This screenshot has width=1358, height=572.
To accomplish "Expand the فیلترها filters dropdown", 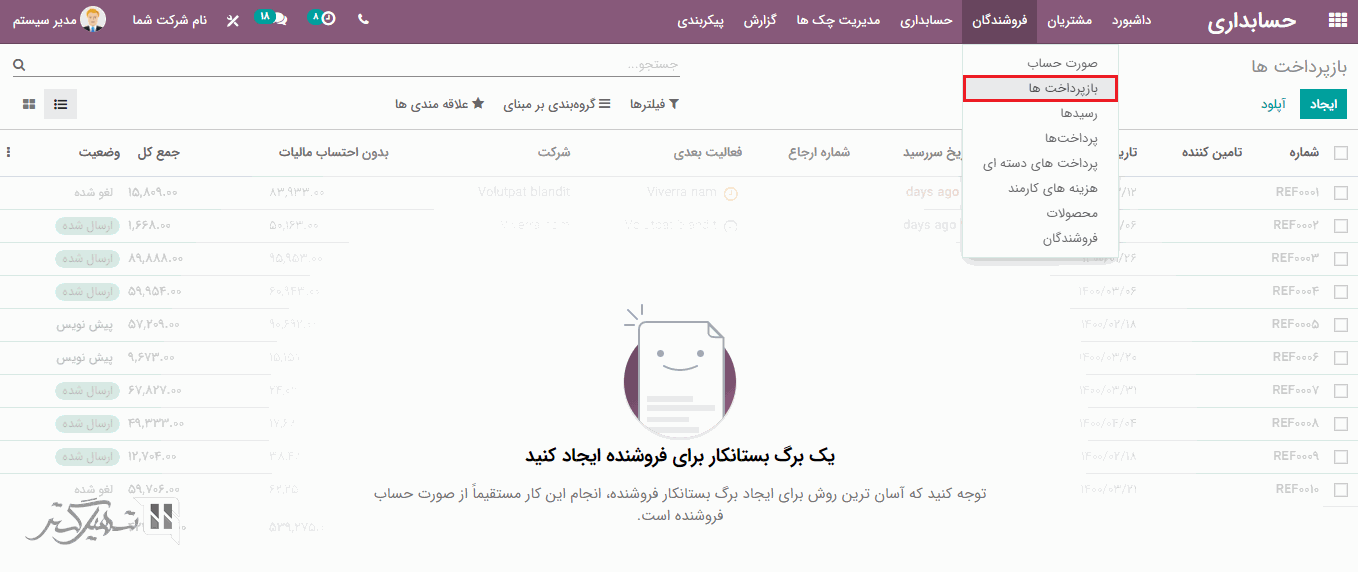I will coord(654,104).
